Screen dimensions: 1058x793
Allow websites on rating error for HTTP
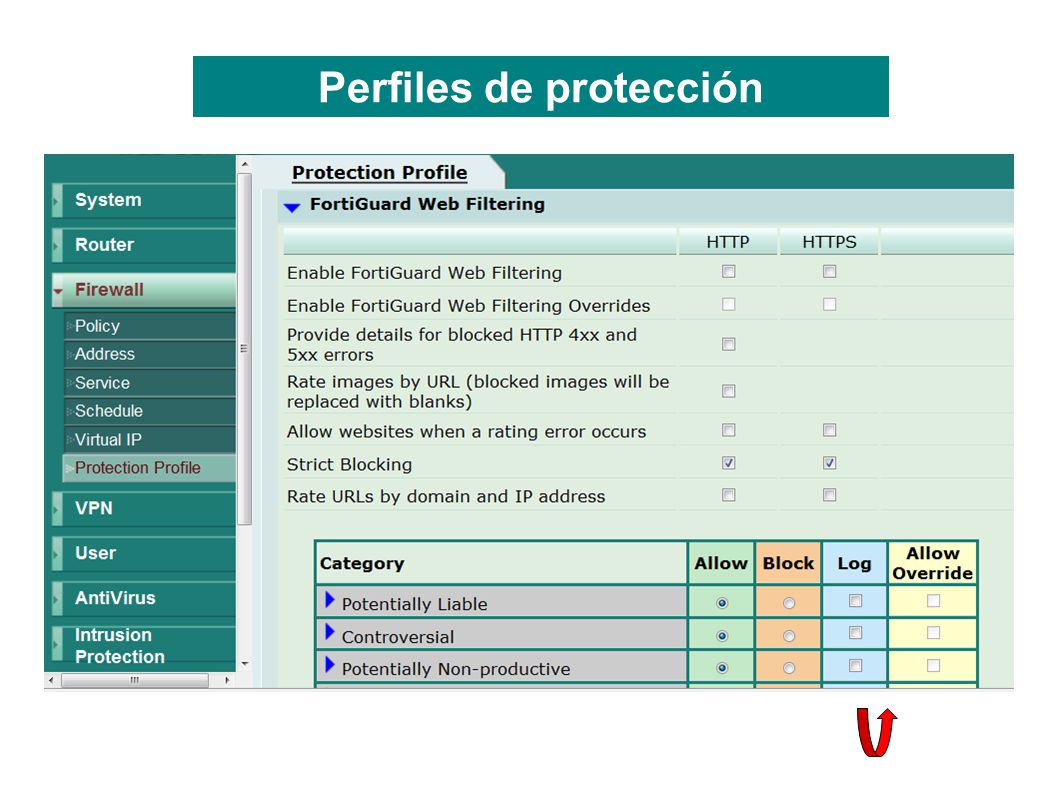pyautogui.click(x=728, y=430)
